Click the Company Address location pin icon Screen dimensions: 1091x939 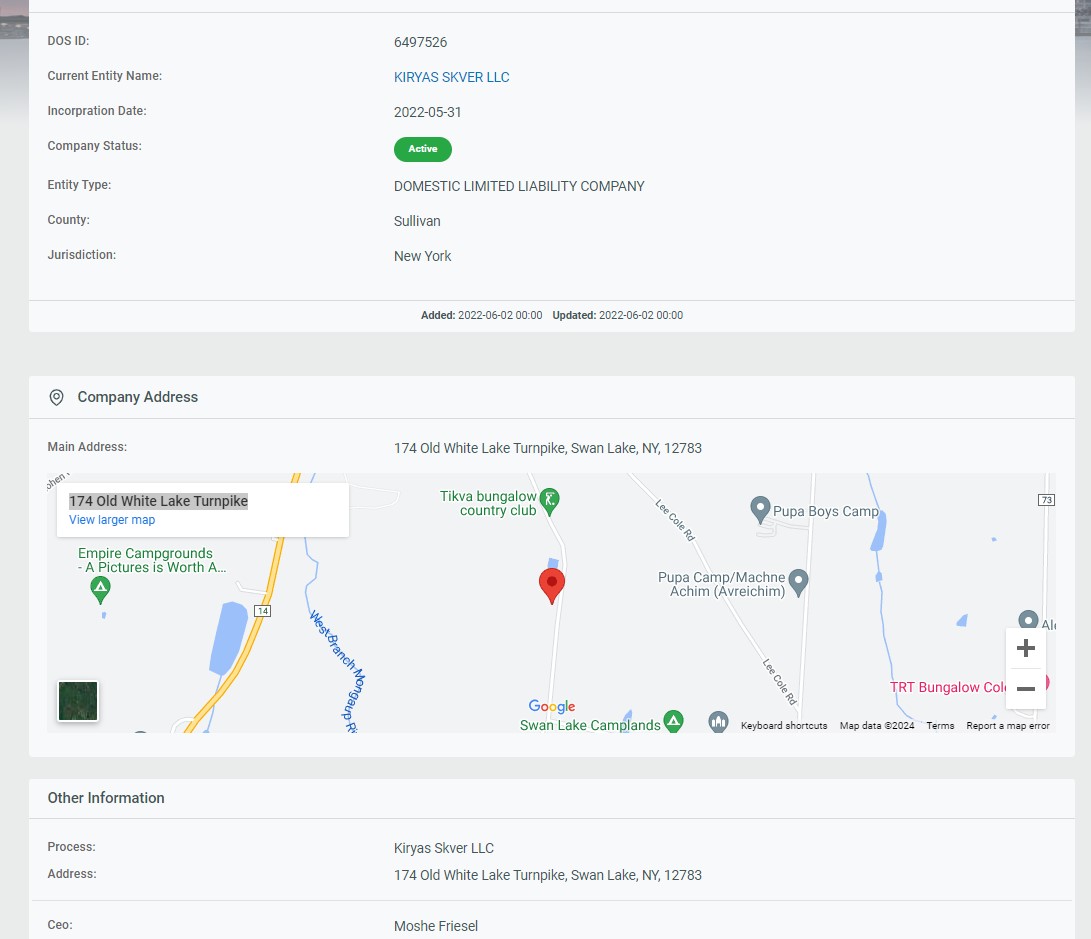tap(56, 398)
